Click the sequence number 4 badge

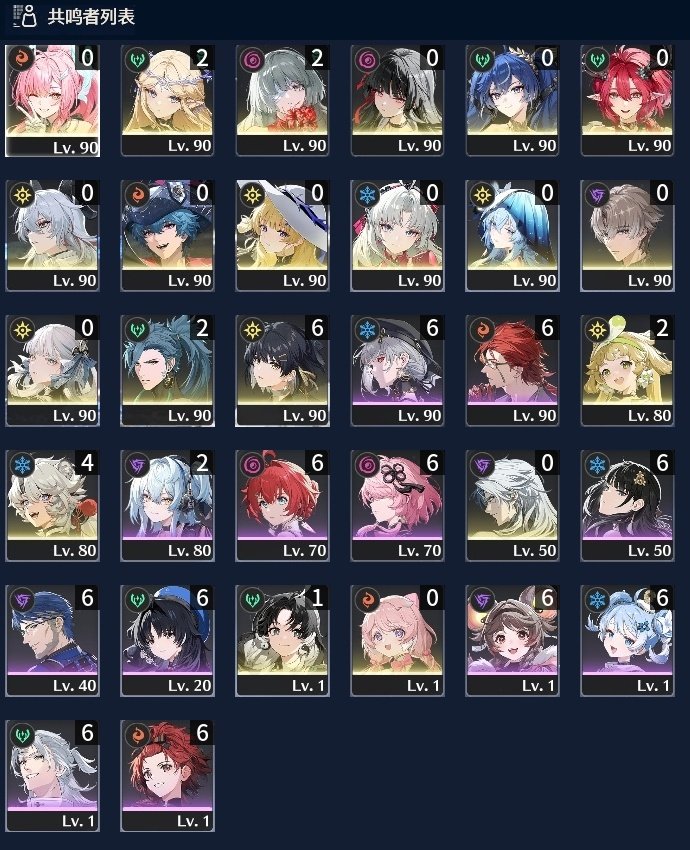[x=87, y=463]
